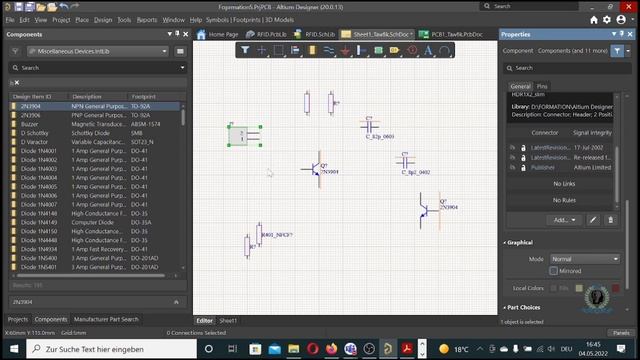
Task: Open the Place menu
Action: pyautogui.click(x=82, y=20)
